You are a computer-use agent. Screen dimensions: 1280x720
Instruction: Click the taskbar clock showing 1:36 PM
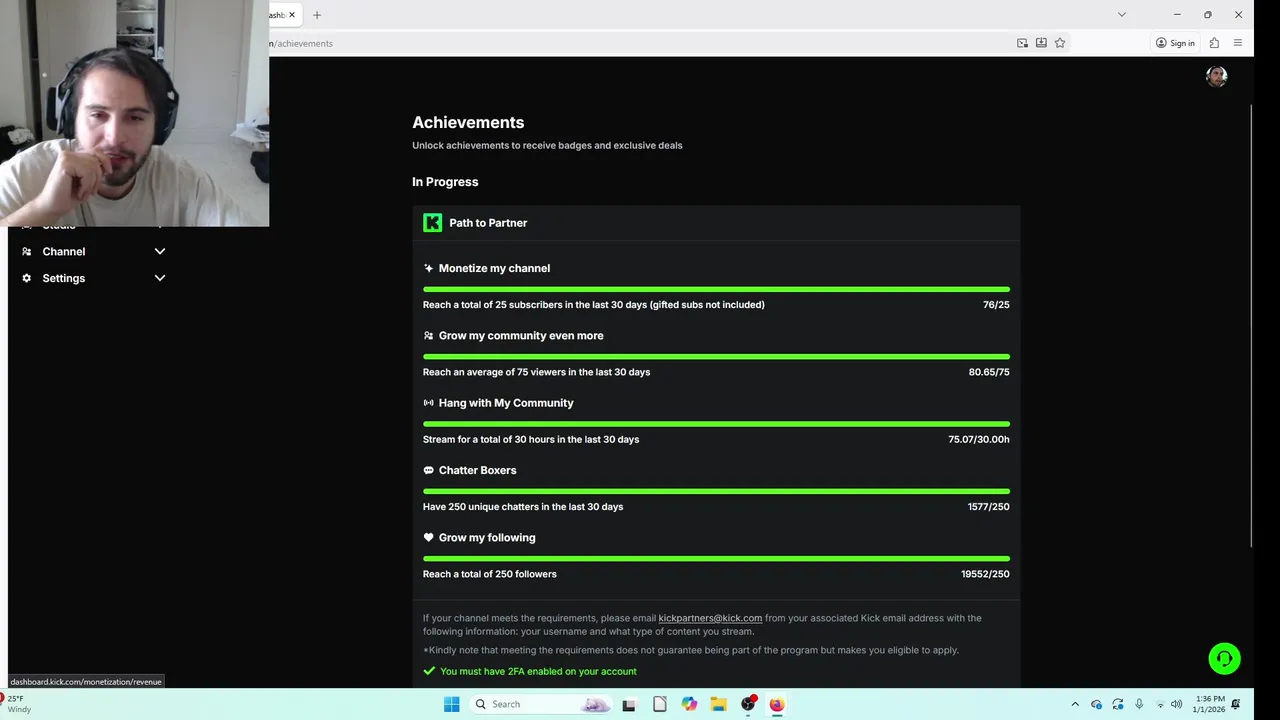pyautogui.click(x=1209, y=704)
